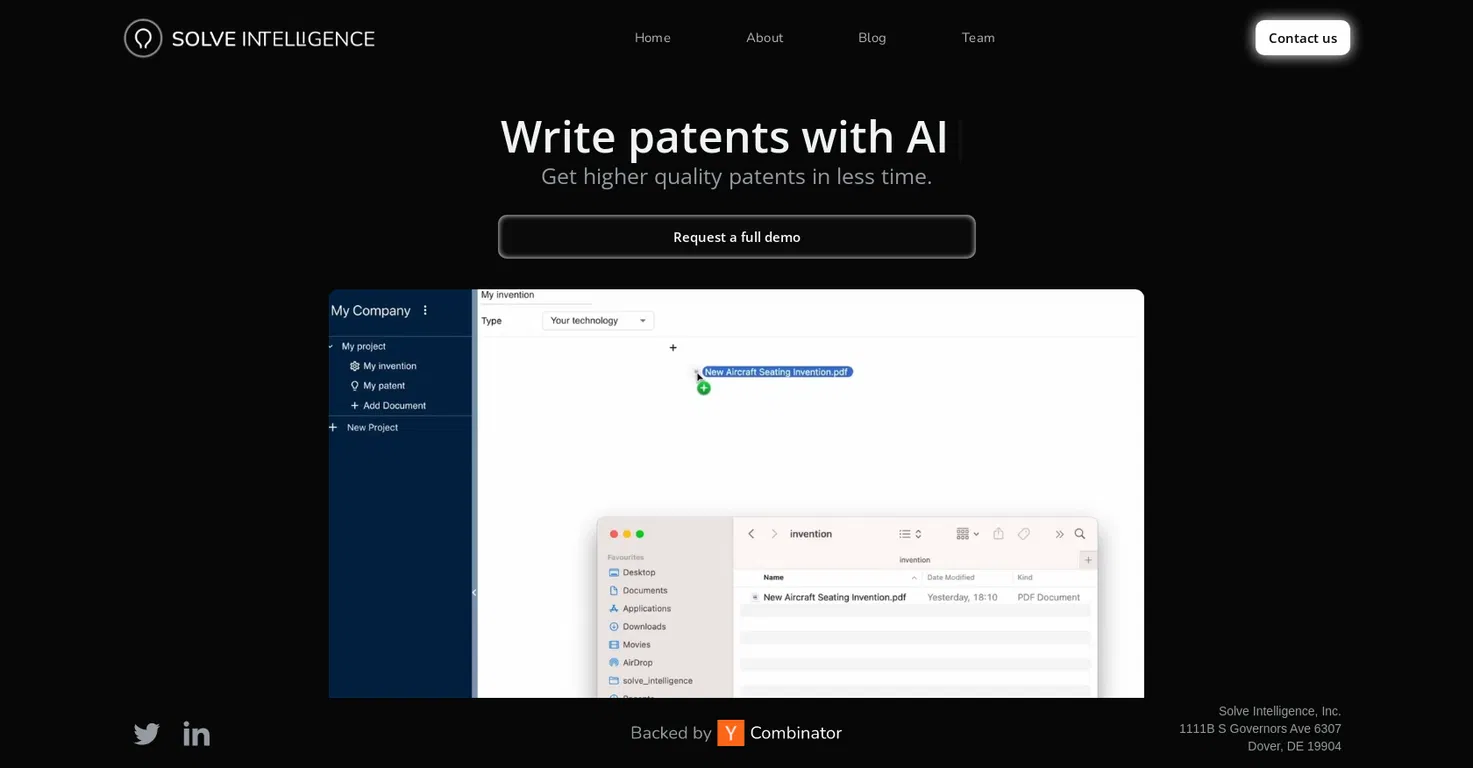Open the three-dot menu beside My Company

(x=425, y=311)
